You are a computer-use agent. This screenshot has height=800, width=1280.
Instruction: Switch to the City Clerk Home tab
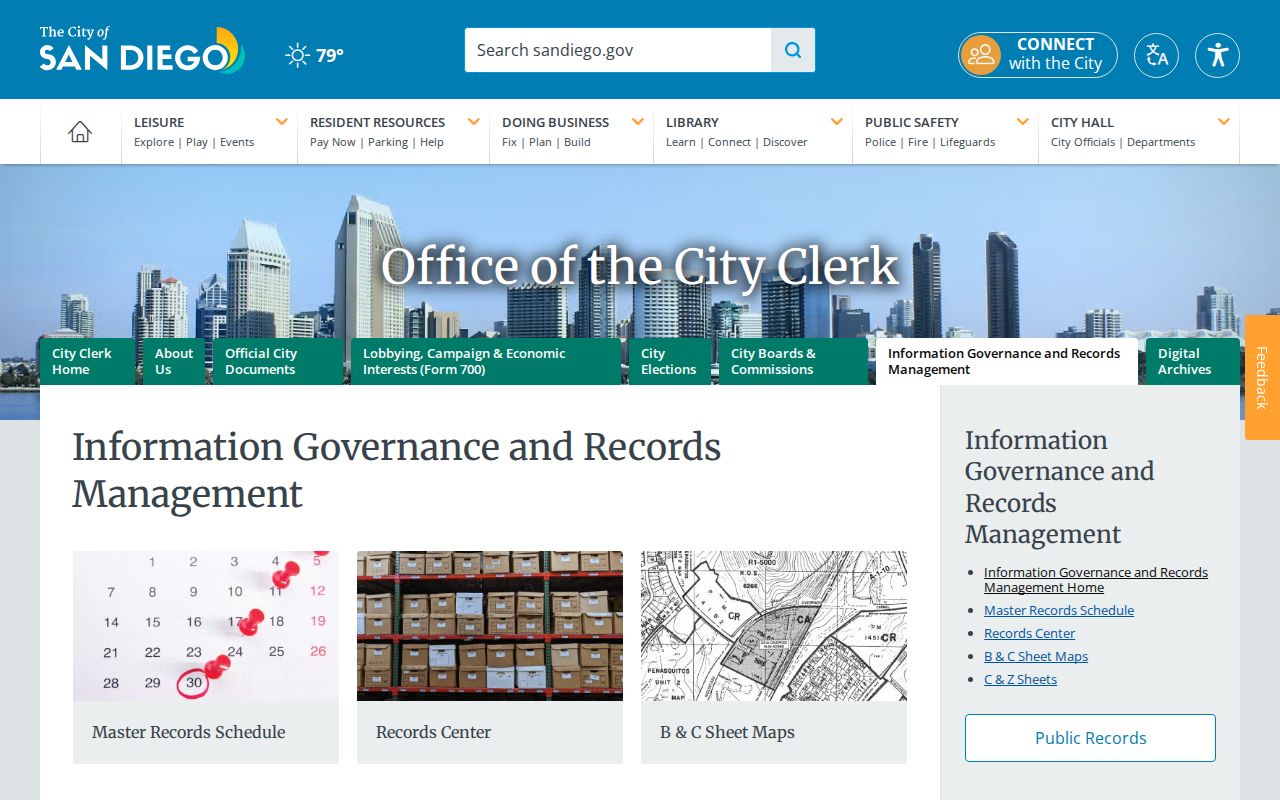[87, 361]
